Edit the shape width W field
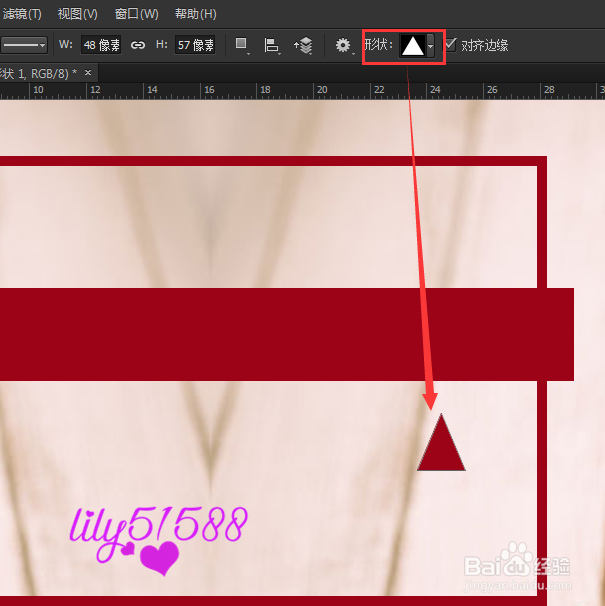Viewport: 605px width, 606px height. pyautogui.click(x=101, y=45)
